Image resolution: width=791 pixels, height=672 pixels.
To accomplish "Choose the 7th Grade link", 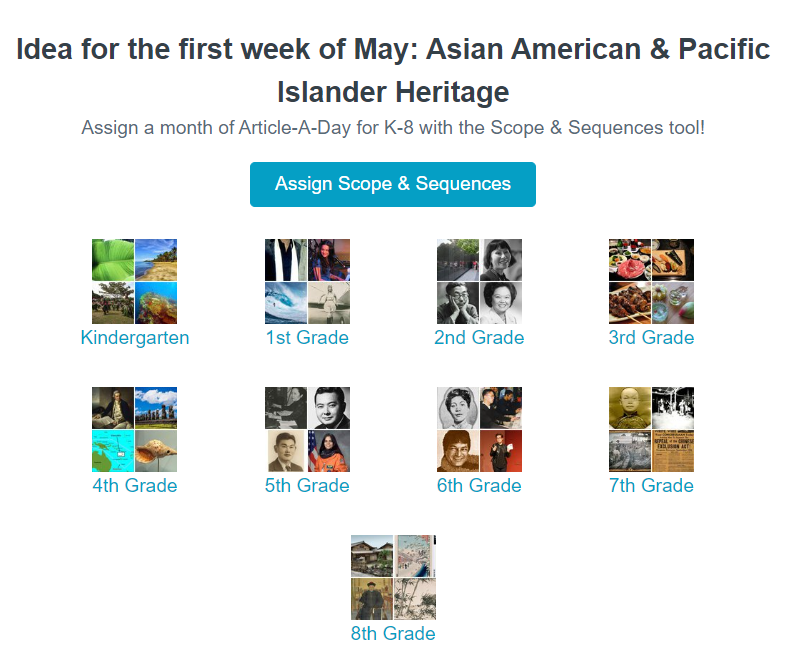I will pyautogui.click(x=651, y=486).
